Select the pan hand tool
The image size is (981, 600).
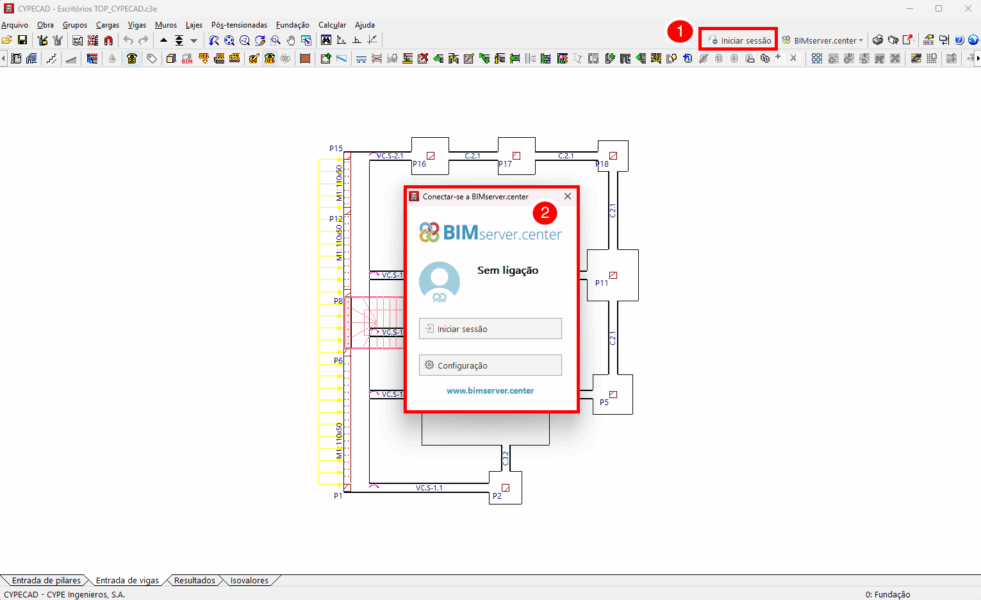[291, 40]
